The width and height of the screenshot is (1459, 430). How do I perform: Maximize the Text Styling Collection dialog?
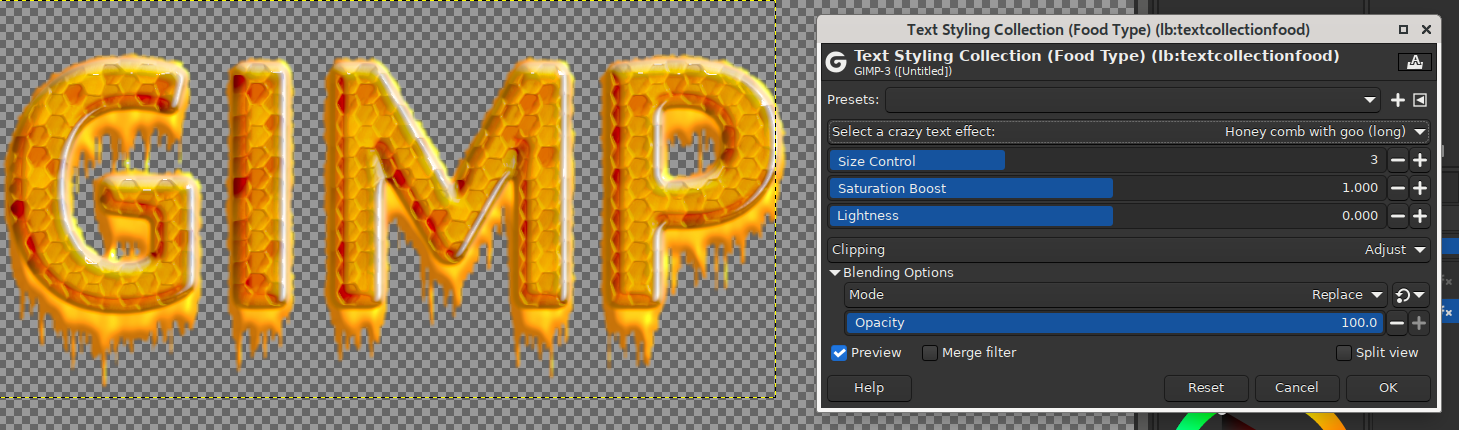(x=1403, y=30)
